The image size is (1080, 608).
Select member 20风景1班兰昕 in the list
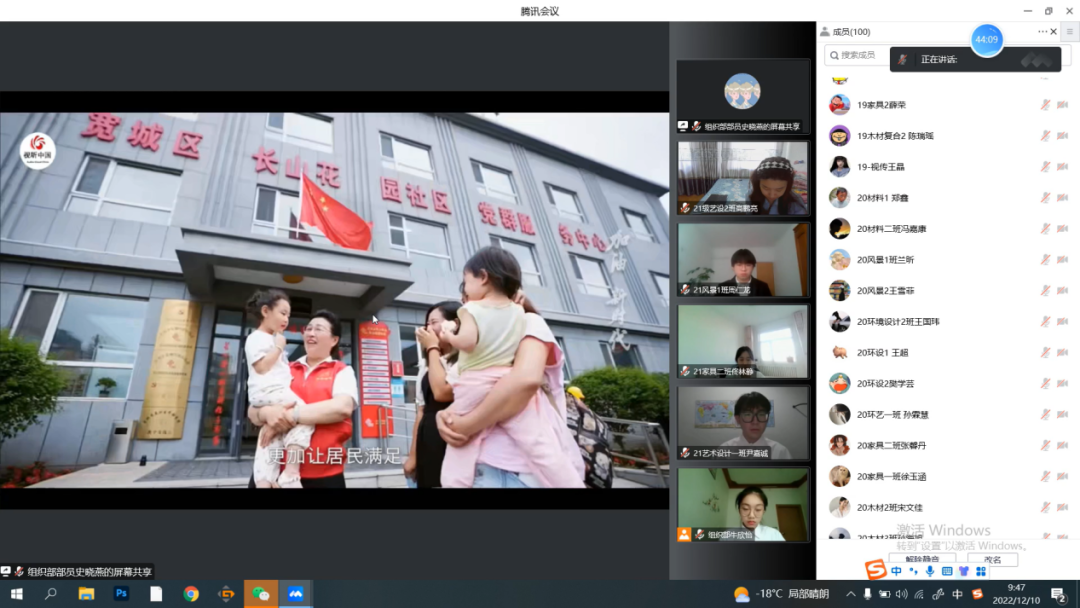(x=885, y=260)
